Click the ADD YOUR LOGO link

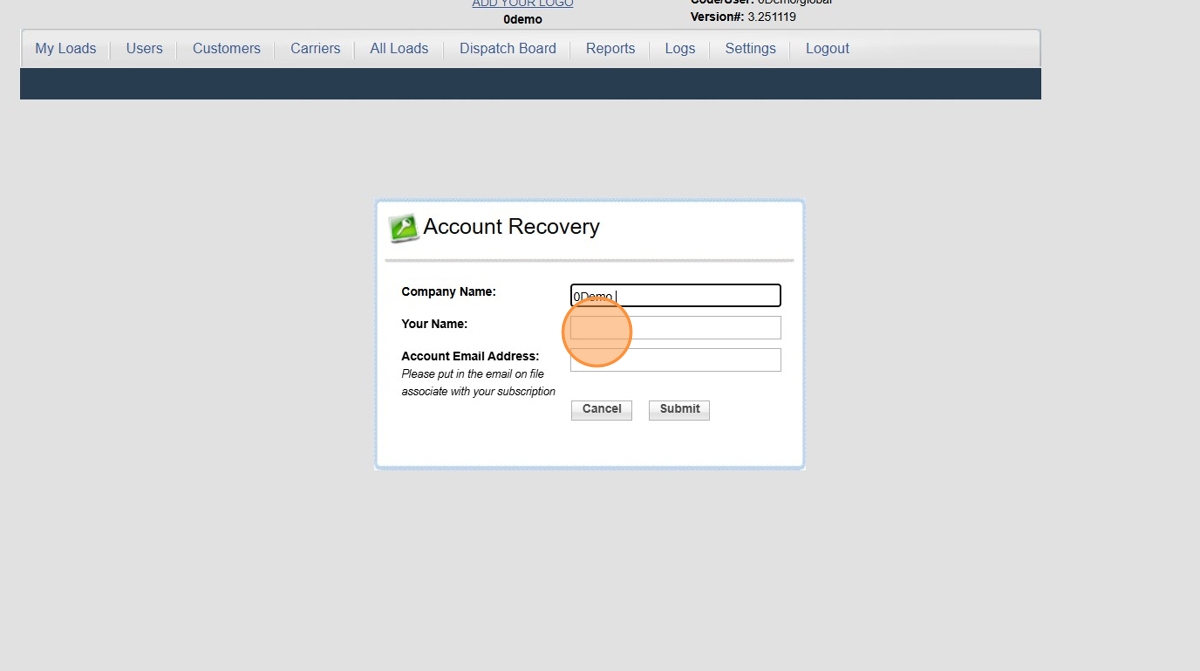(x=523, y=4)
